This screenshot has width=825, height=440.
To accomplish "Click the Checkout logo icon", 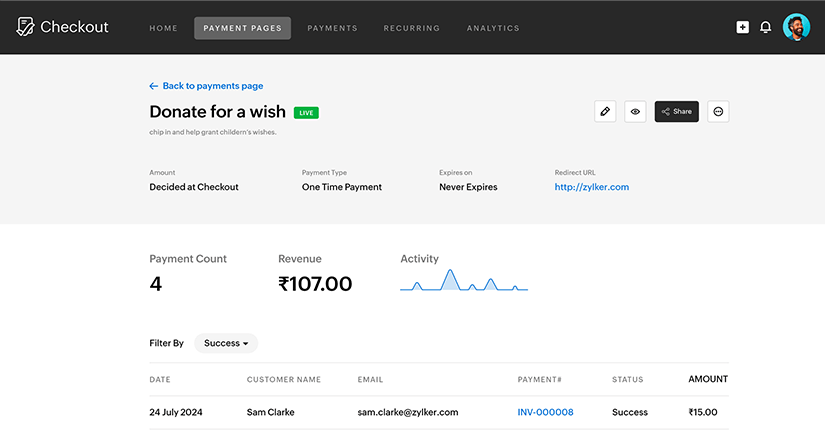I will pyautogui.click(x=25, y=27).
